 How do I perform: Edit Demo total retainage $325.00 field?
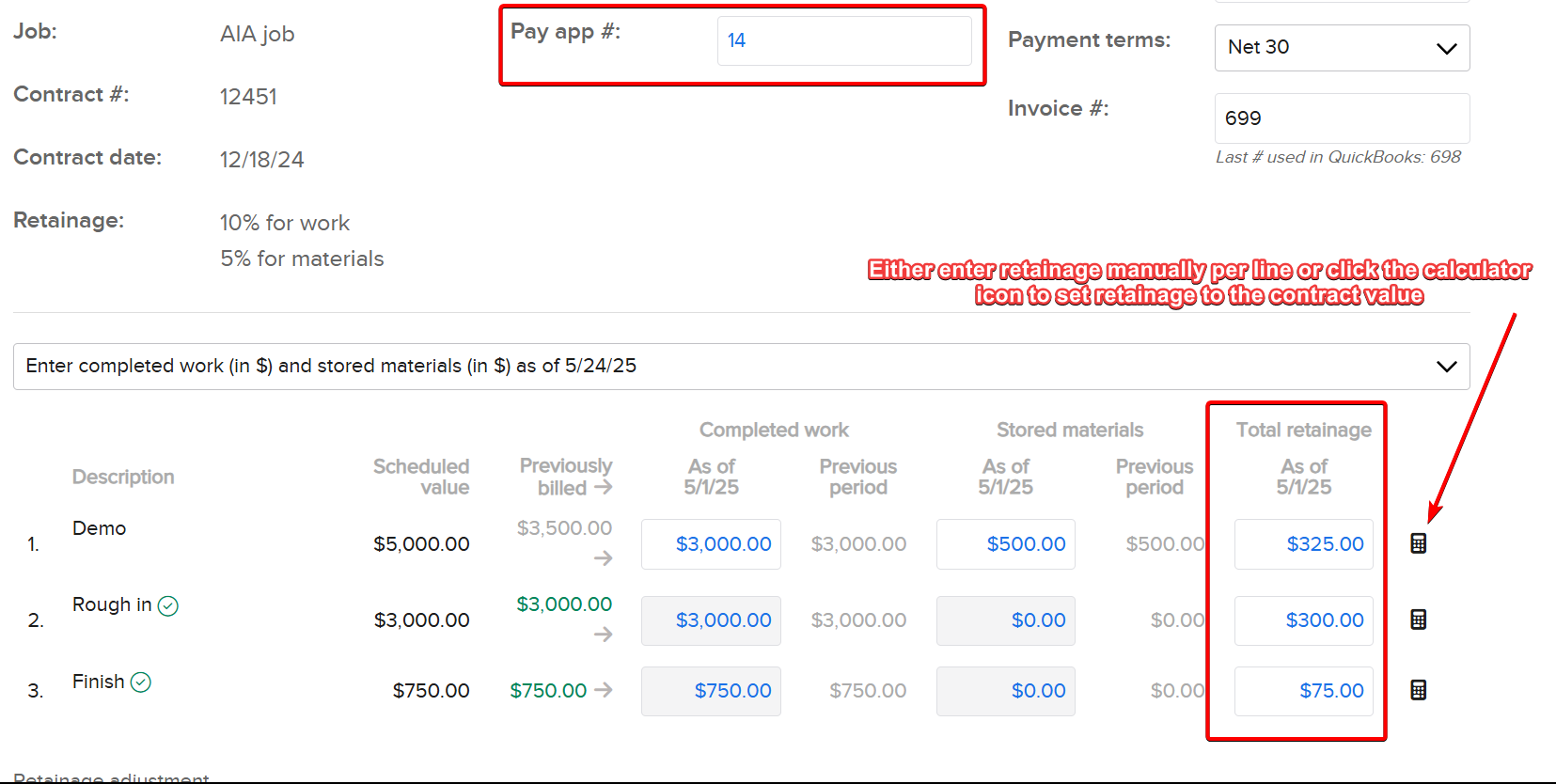coord(1303,544)
